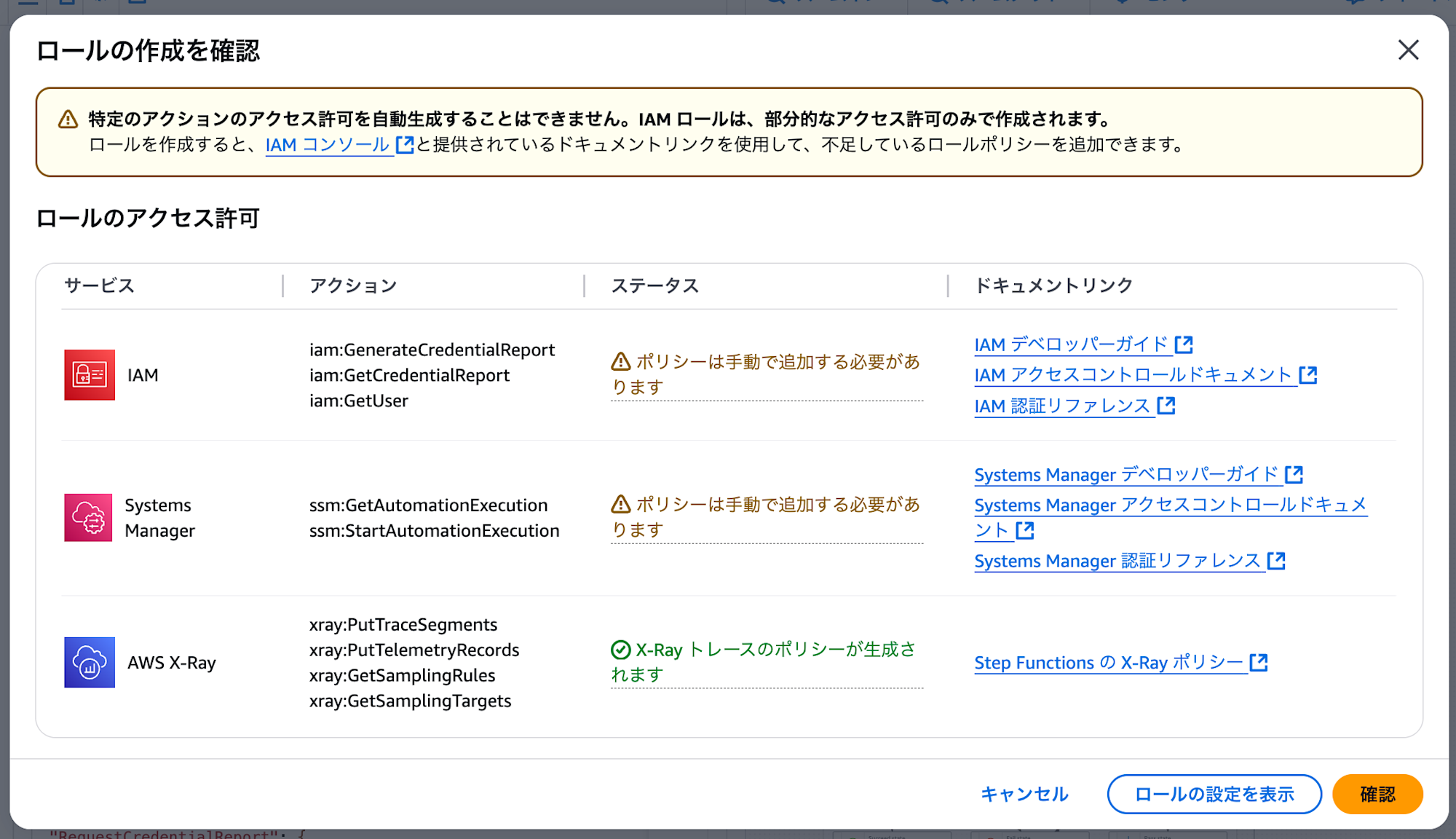Open the IAM アクセスコントロールドキュメント link

(1133, 375)
